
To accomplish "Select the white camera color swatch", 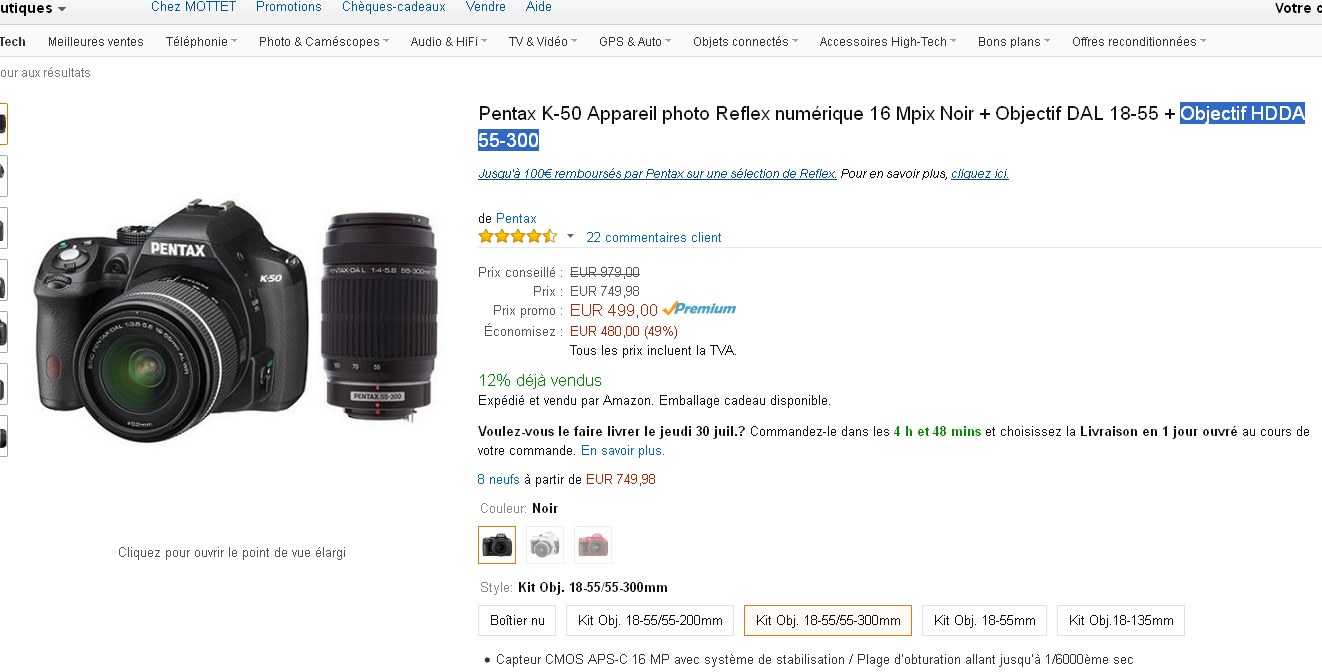I will pos(545,545).
